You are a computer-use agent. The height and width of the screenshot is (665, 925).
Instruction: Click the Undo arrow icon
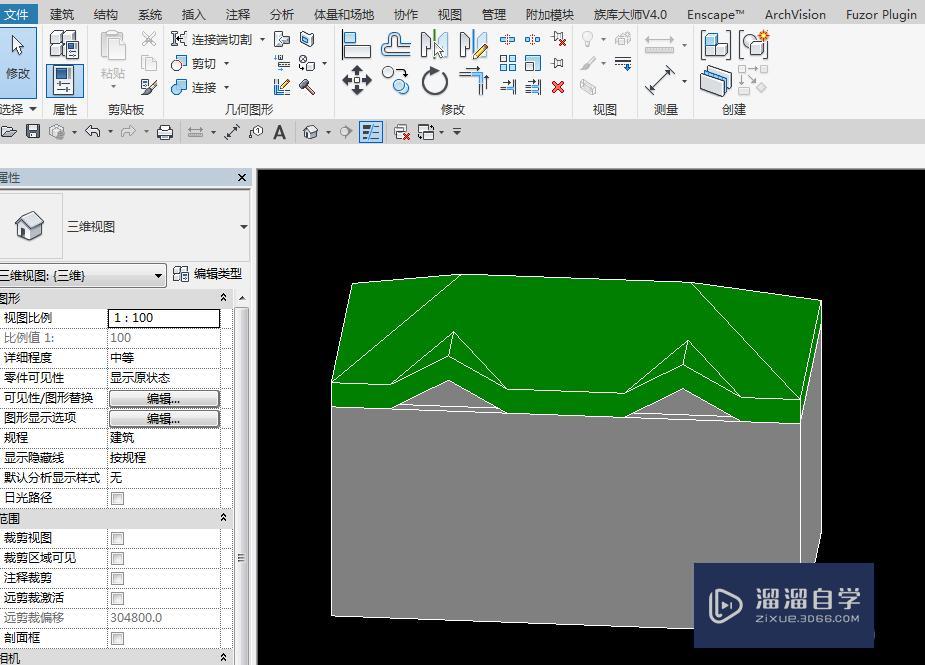pos(93,132)
